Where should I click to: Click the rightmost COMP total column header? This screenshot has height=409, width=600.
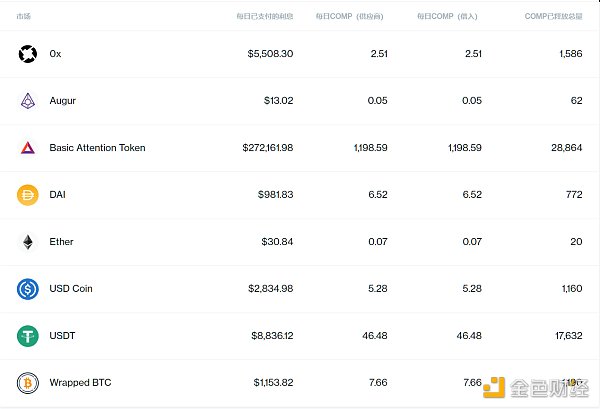pos(553,17)
